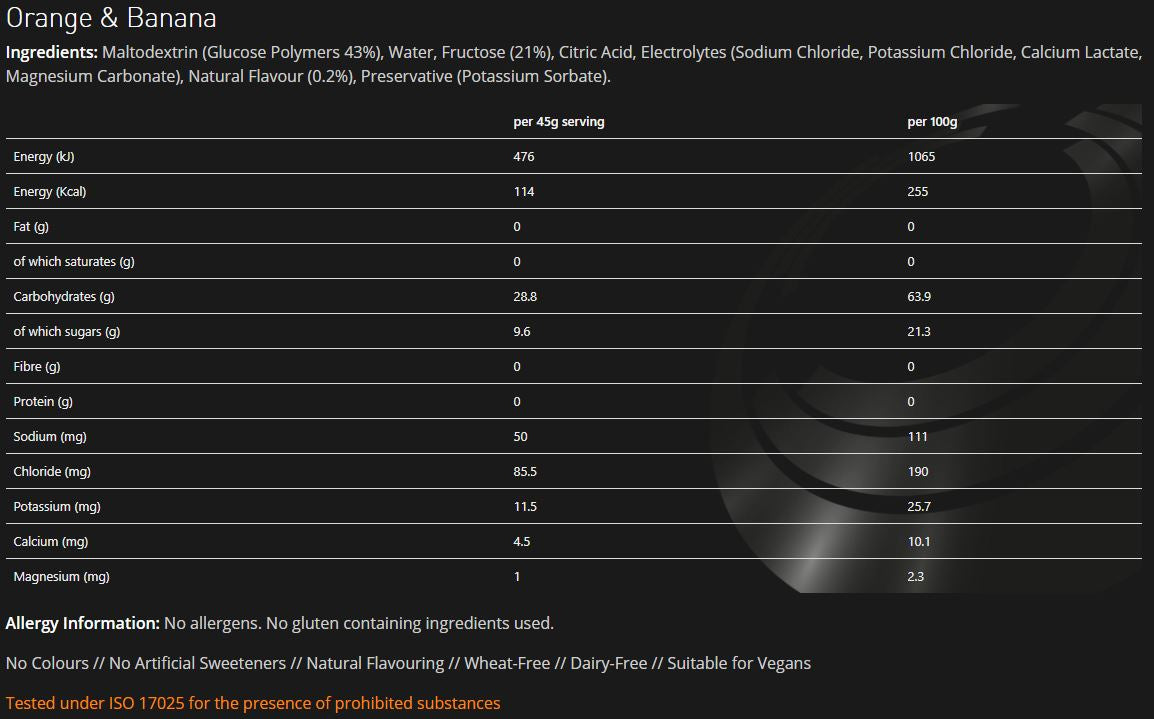Click the of which sugars (g) label

tap(66, 332)
